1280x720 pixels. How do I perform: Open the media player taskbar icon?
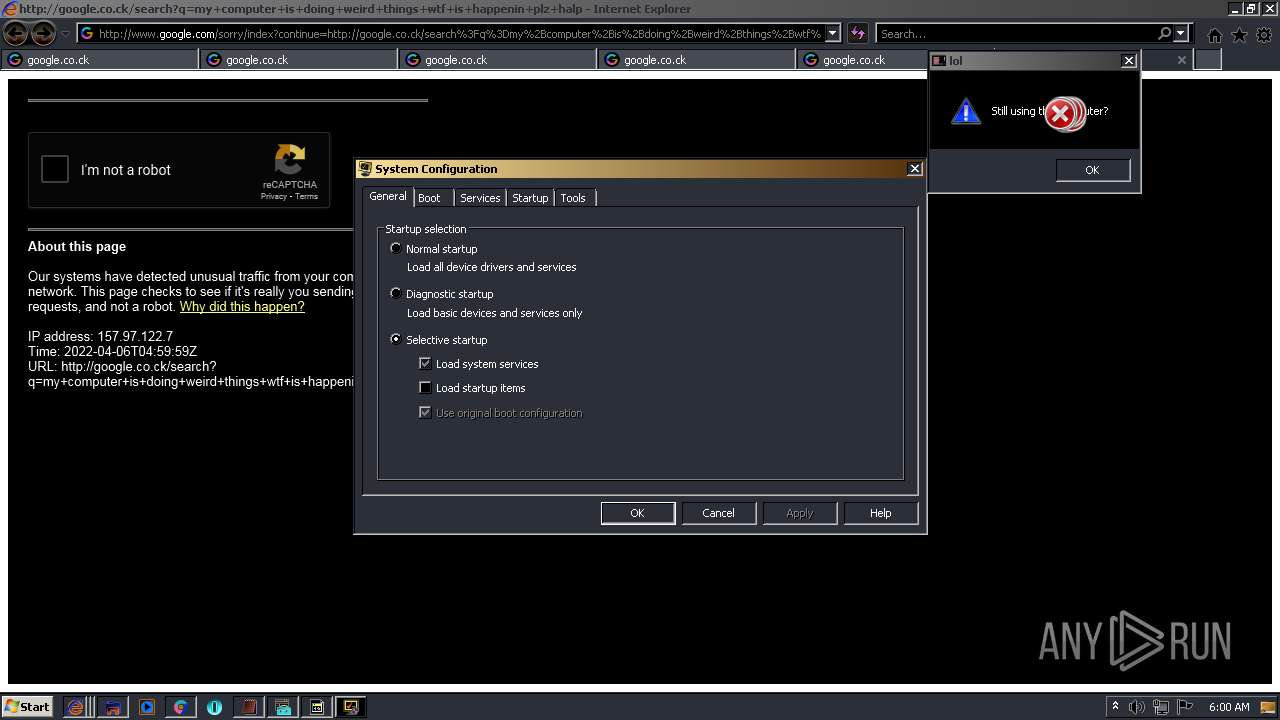pyautogui.click(x=147, y=707)
